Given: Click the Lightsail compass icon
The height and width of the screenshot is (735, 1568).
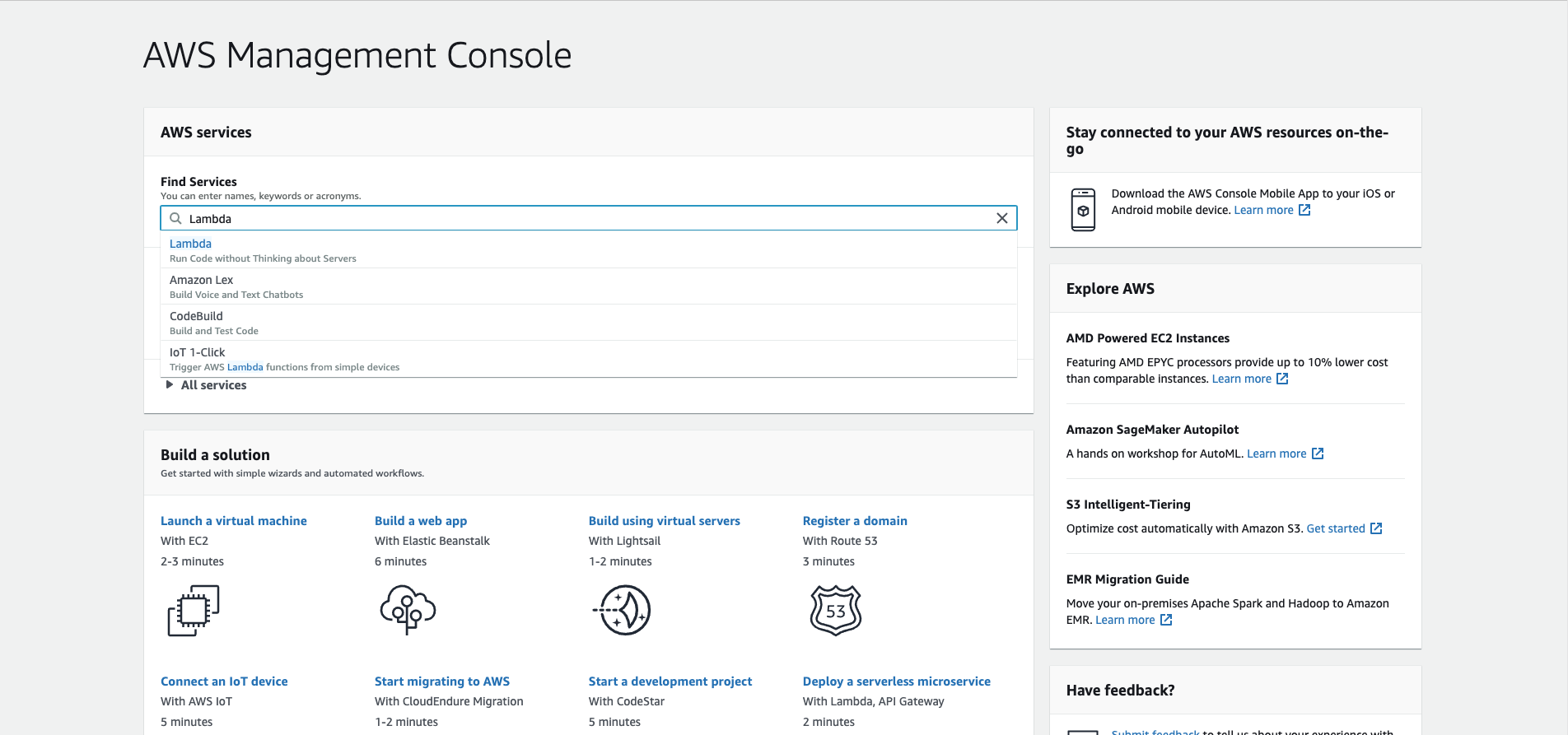Looking at the screenshot, I should click(622, 610).
